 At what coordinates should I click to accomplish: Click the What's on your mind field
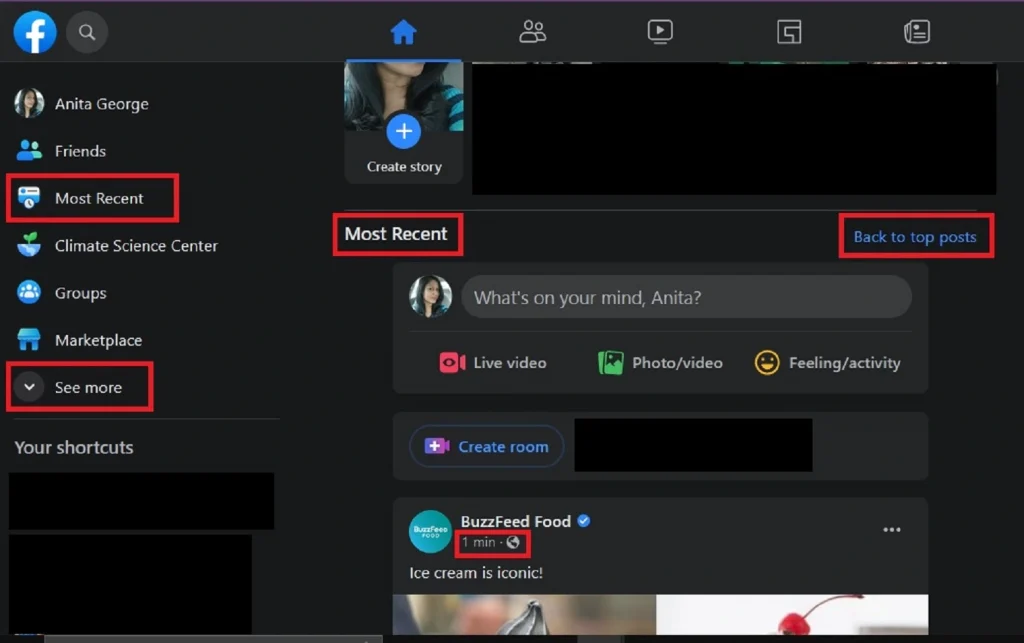[x=686, y=297]
